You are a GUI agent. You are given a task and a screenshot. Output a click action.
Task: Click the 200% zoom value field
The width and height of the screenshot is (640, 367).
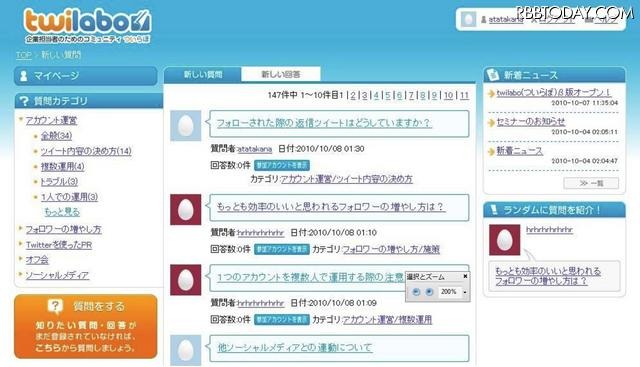click(x=449, y=292)
